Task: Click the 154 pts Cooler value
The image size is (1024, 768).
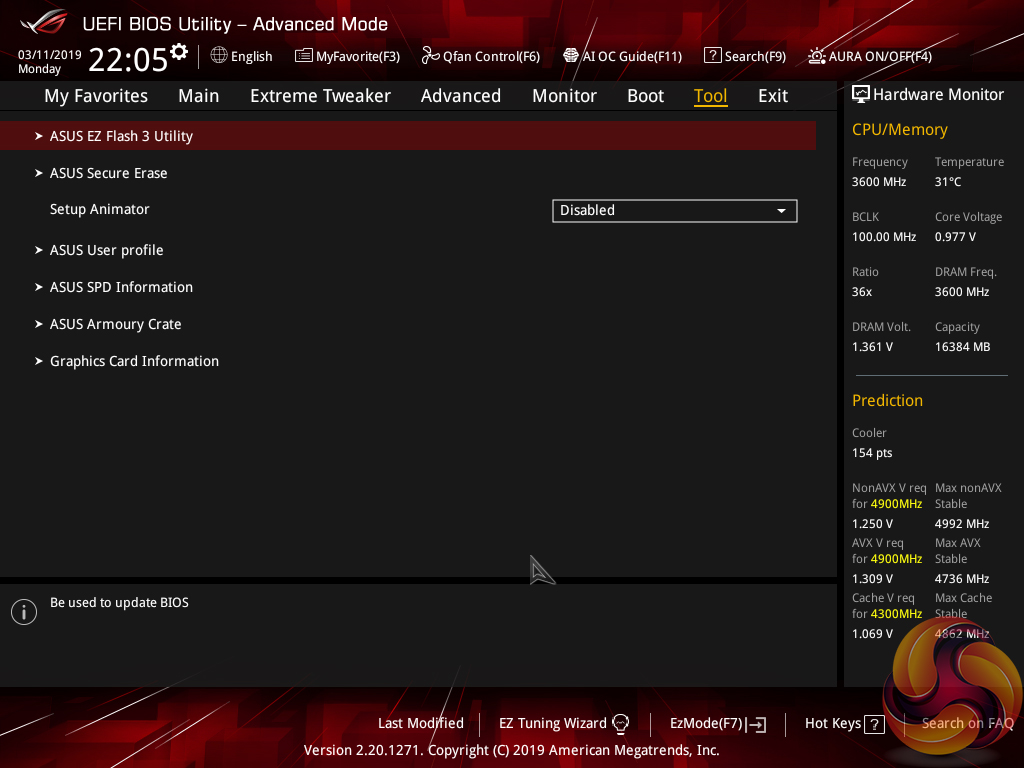Action: [x=872, y=453]
